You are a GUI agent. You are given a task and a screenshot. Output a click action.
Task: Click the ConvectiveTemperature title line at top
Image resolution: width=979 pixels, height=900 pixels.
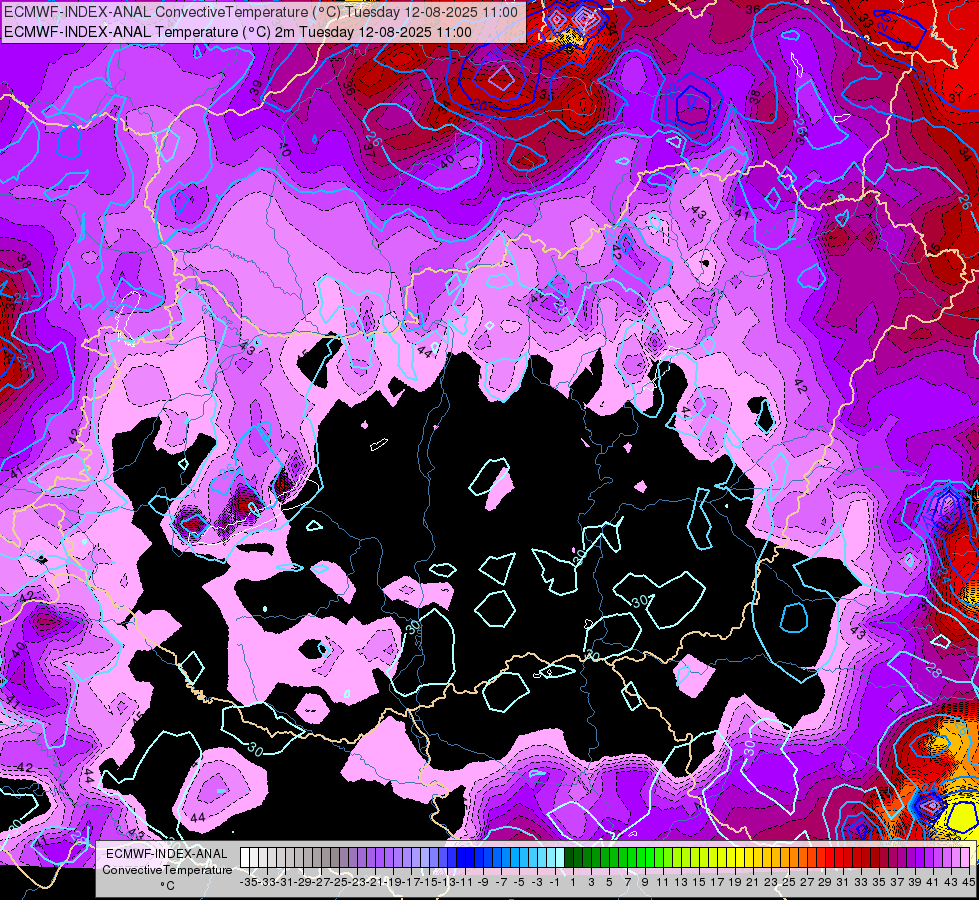[261, 12]
